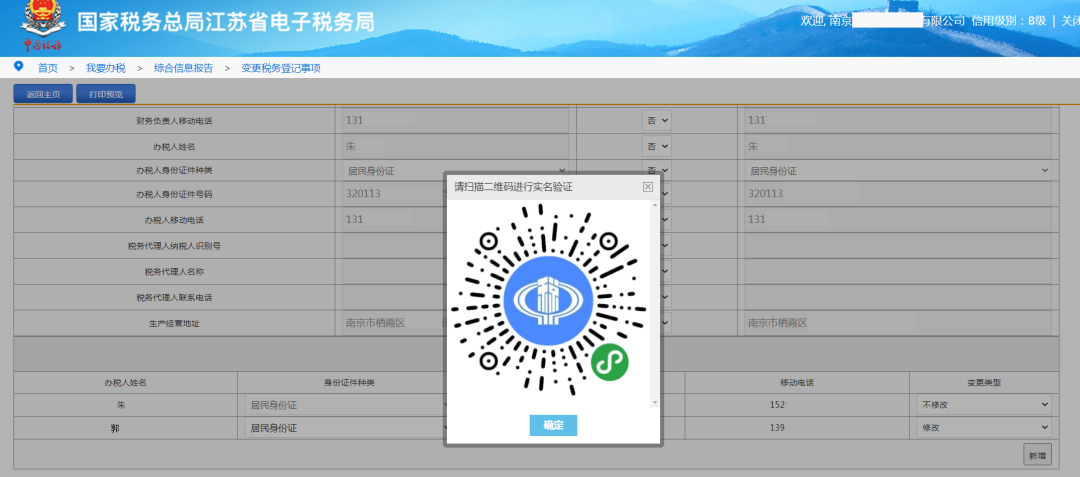Screen dimensions: 1080x477
Task: Click the 生产经营地址 label
Action: [174, 324]
